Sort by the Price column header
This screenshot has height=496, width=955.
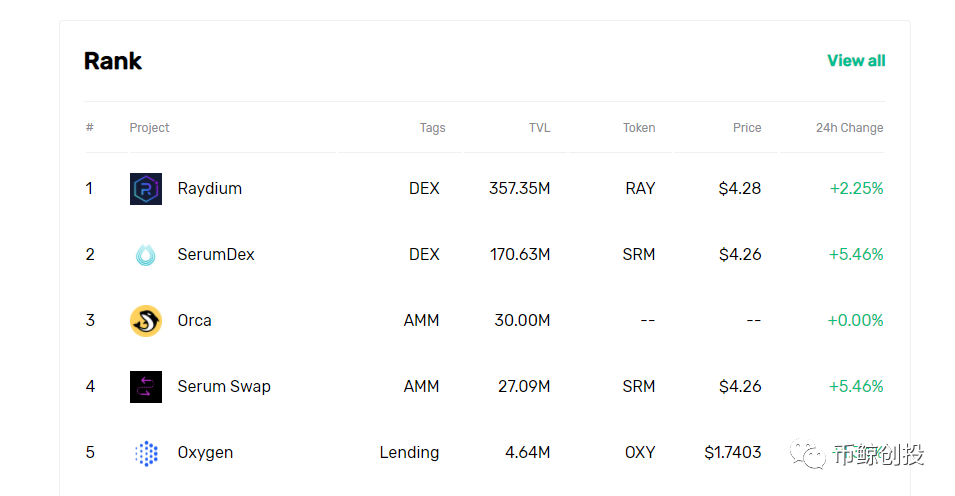(x=746, y=128)
